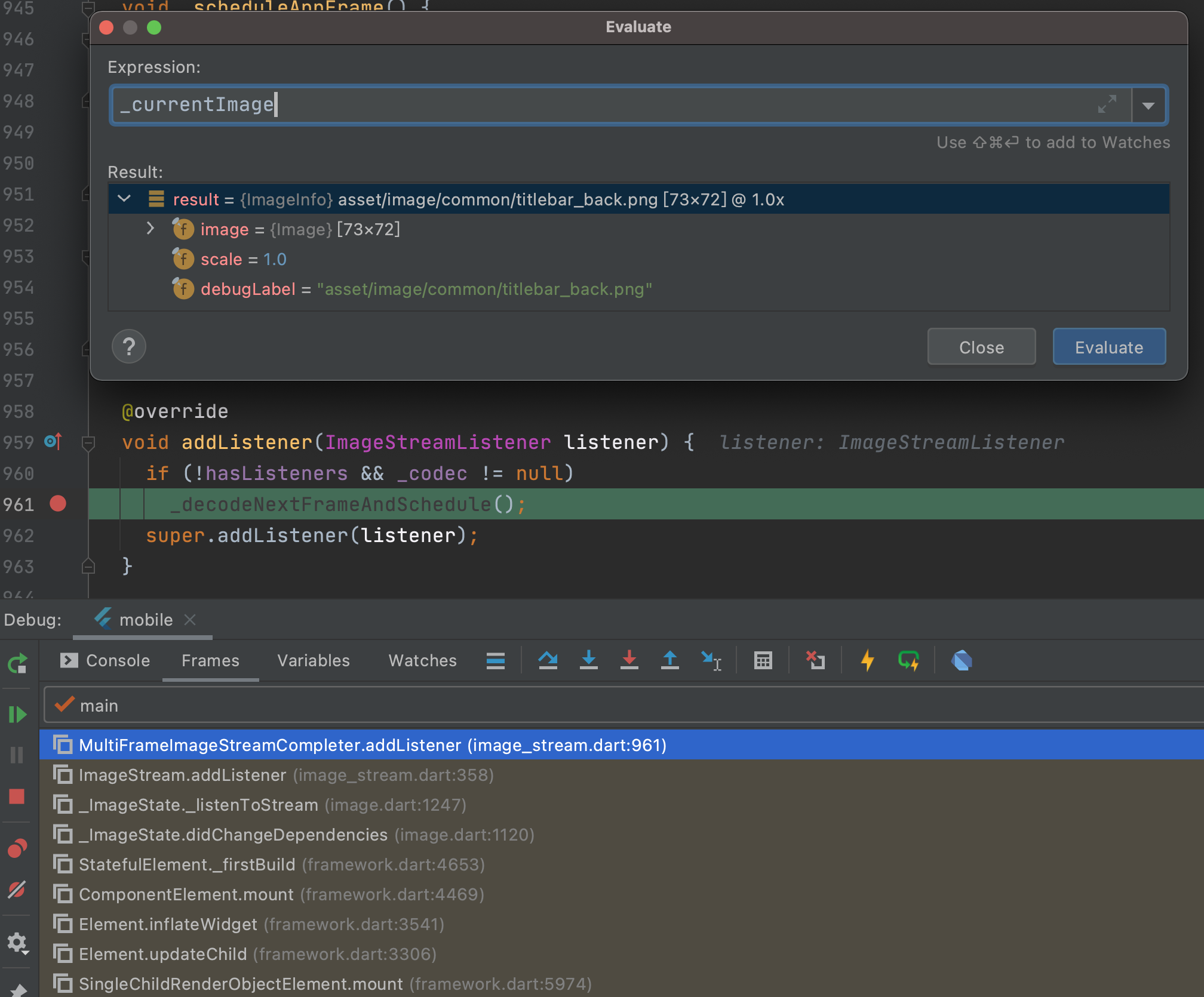Viewport: 1204px width, 997px height.
Task: Expand the expression editor field
Action: 1107,104
